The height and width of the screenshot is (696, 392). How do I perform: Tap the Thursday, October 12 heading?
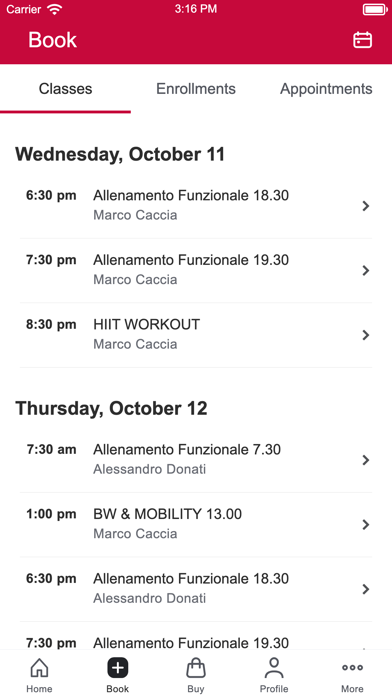111,408
